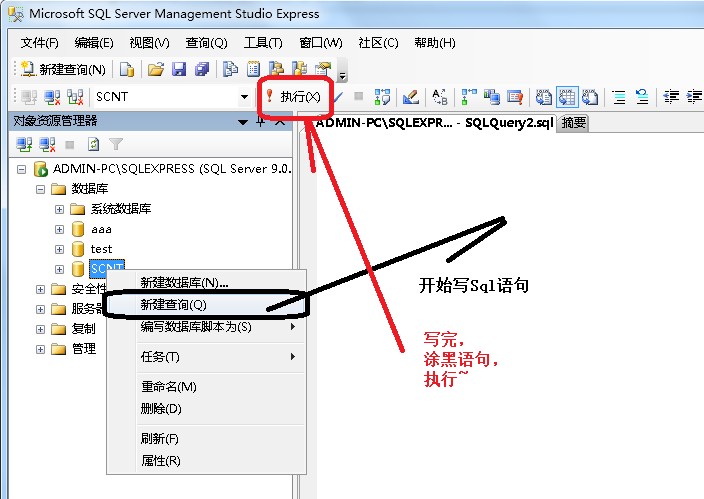Select the ADMIN-PC\SQLEXPRESS server item
Image resolution: width=704 pixels, height=499 pixels.
point(172,169)
